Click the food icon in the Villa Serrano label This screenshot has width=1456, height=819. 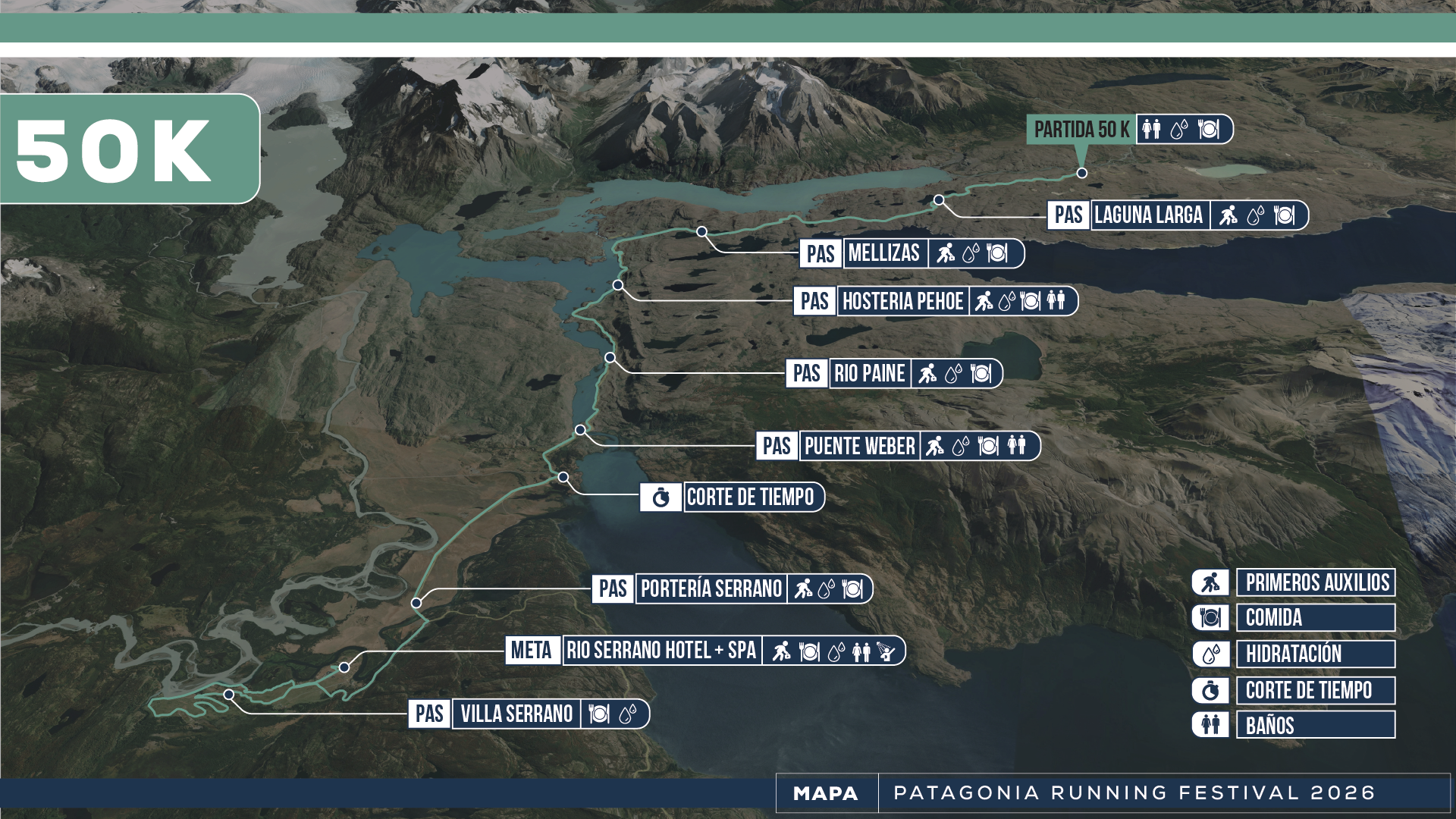click(x=599, y=714)
